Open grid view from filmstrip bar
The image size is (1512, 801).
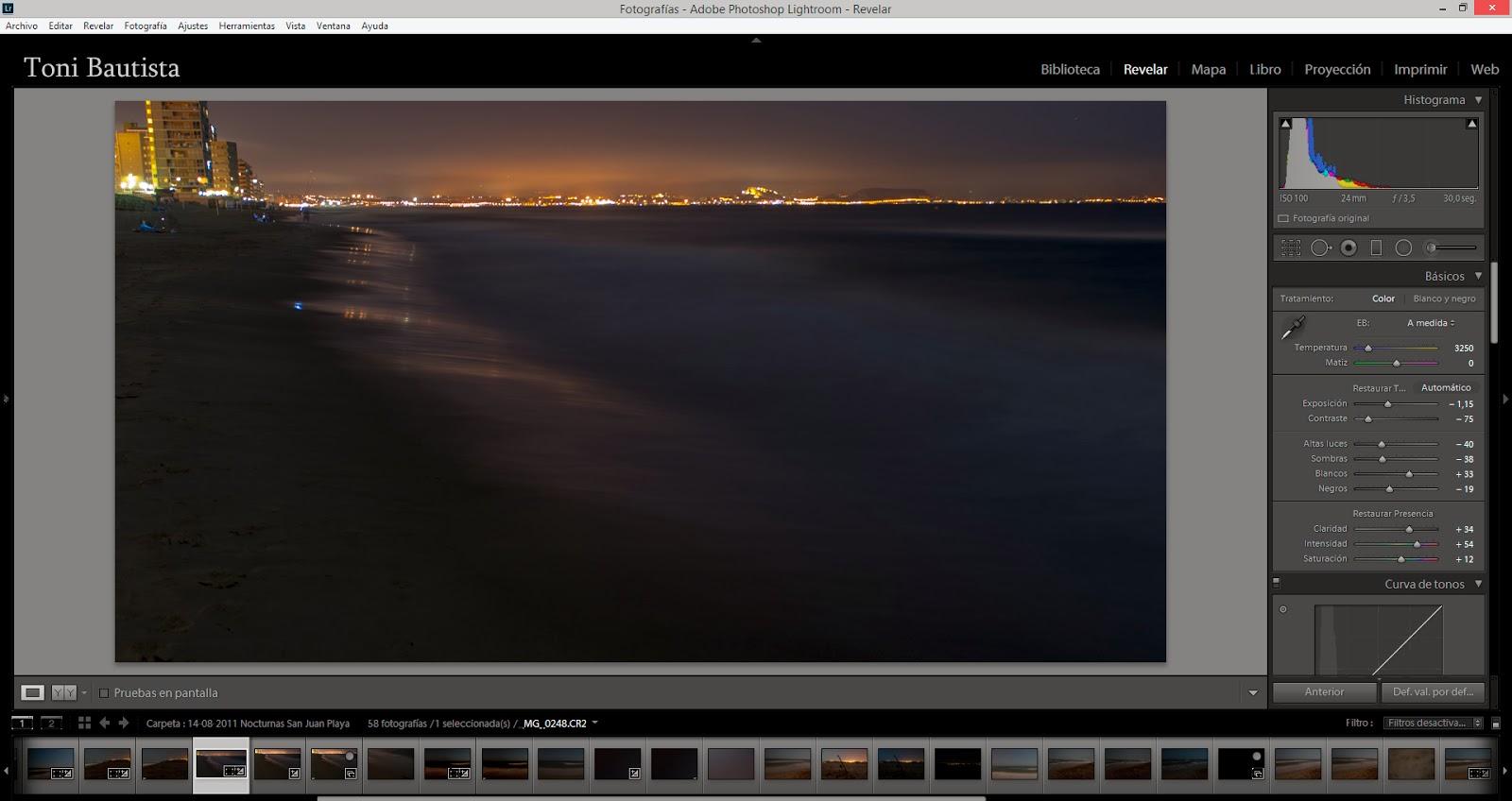pos(84,723)
